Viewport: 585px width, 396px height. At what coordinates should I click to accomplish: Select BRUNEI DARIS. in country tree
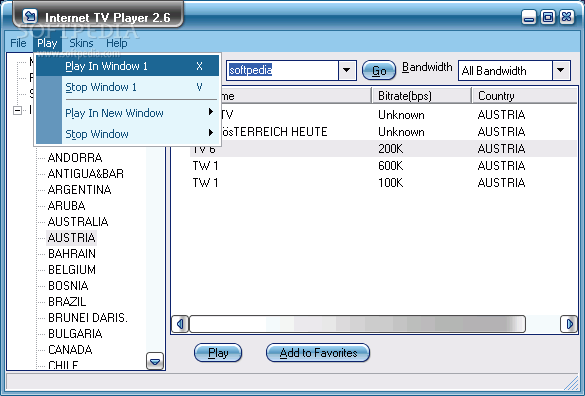click(x=88, y=318)
